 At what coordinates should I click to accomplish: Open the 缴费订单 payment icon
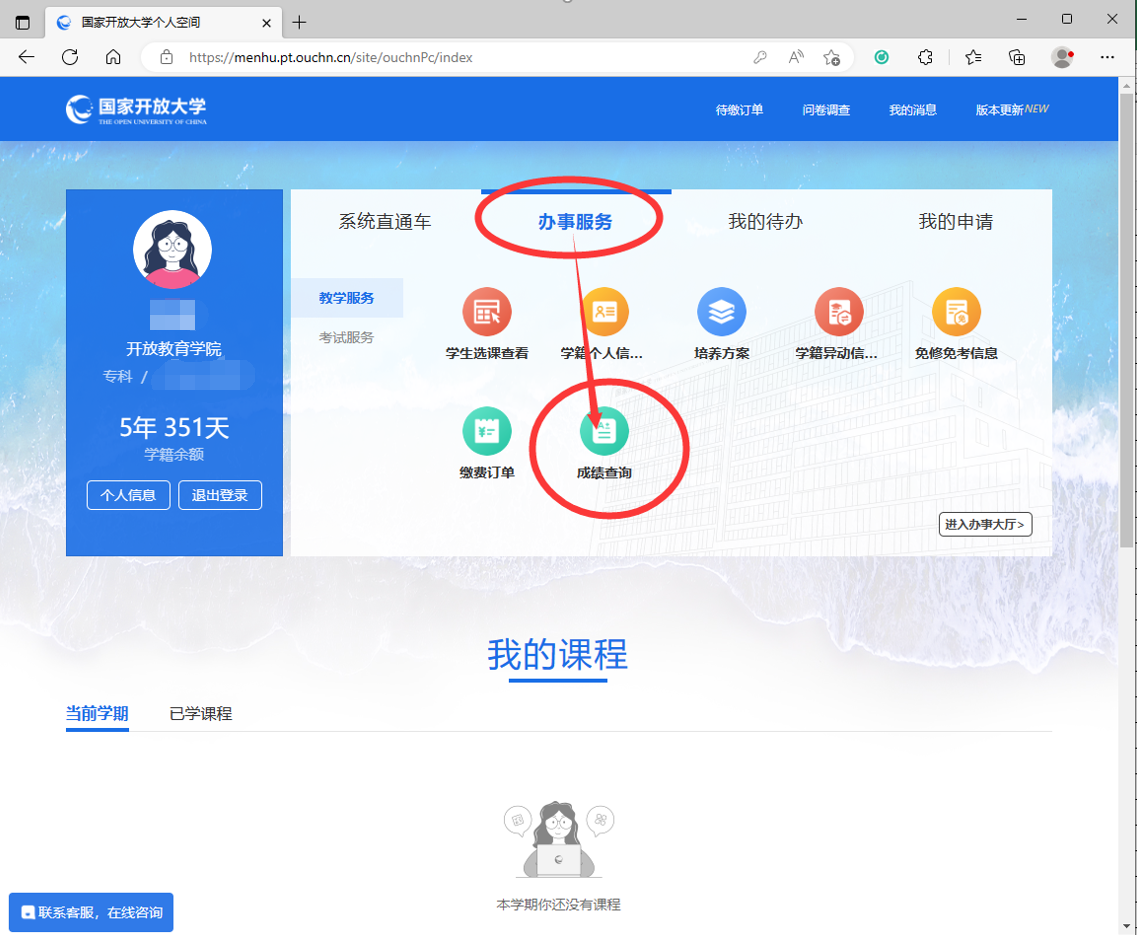(x=487, y=432)
